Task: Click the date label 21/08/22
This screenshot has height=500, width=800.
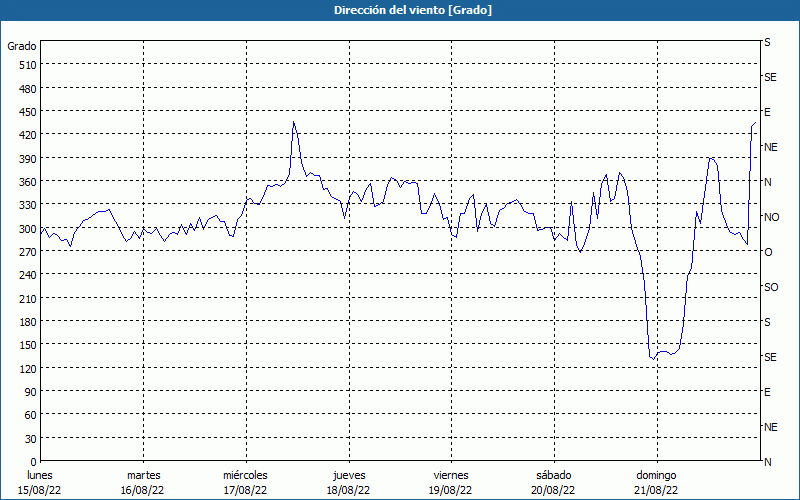Action: click(x=656, y=490)
